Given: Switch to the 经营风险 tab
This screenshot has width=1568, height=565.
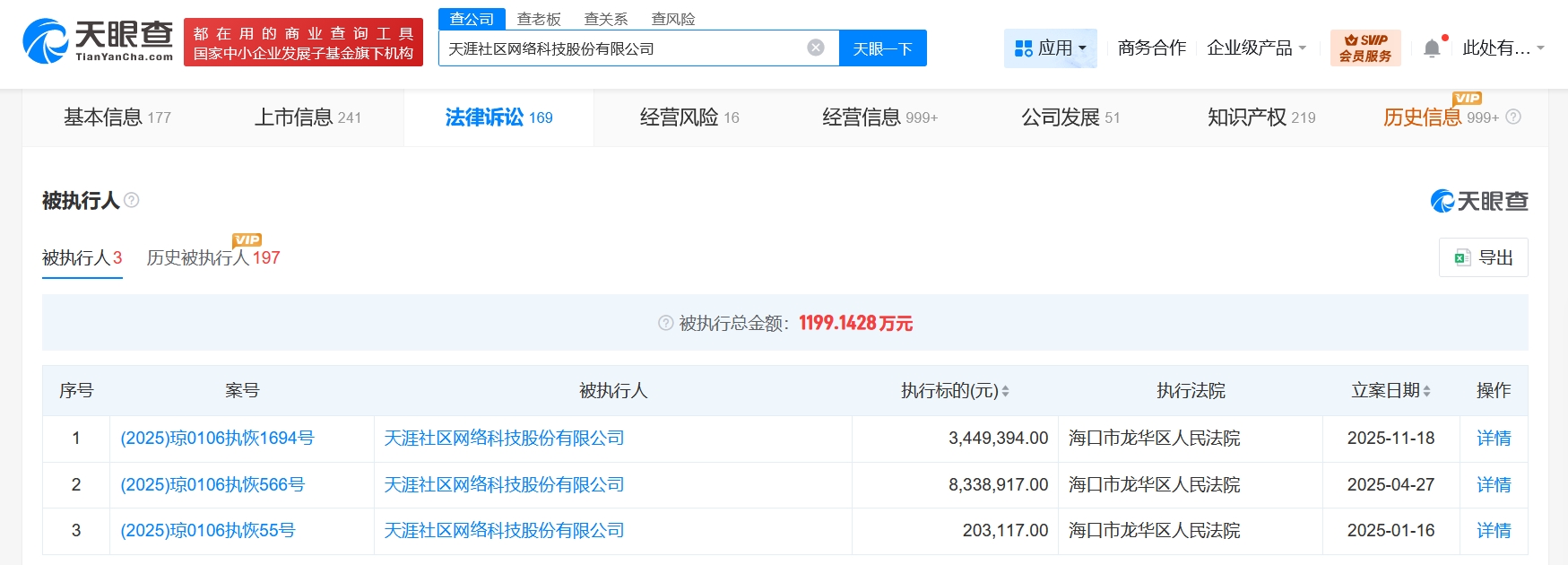Looking at the screenshot, I should click(689, 117).
